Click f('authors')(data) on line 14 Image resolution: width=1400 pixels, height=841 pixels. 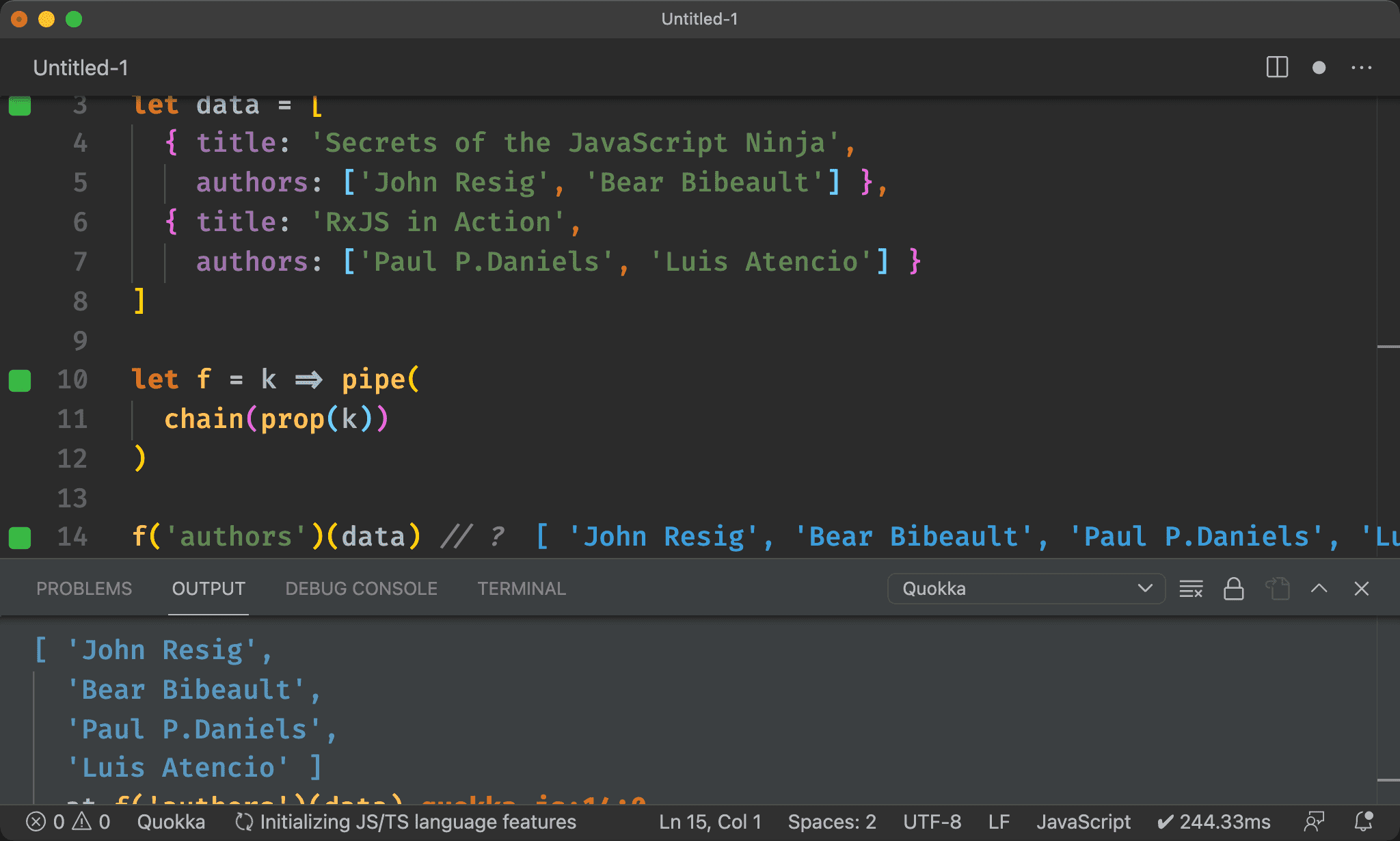pos(276,537)
